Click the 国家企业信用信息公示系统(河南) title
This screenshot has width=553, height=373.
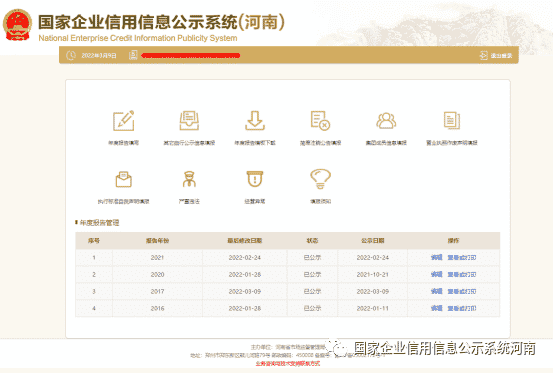click(161, 22)
